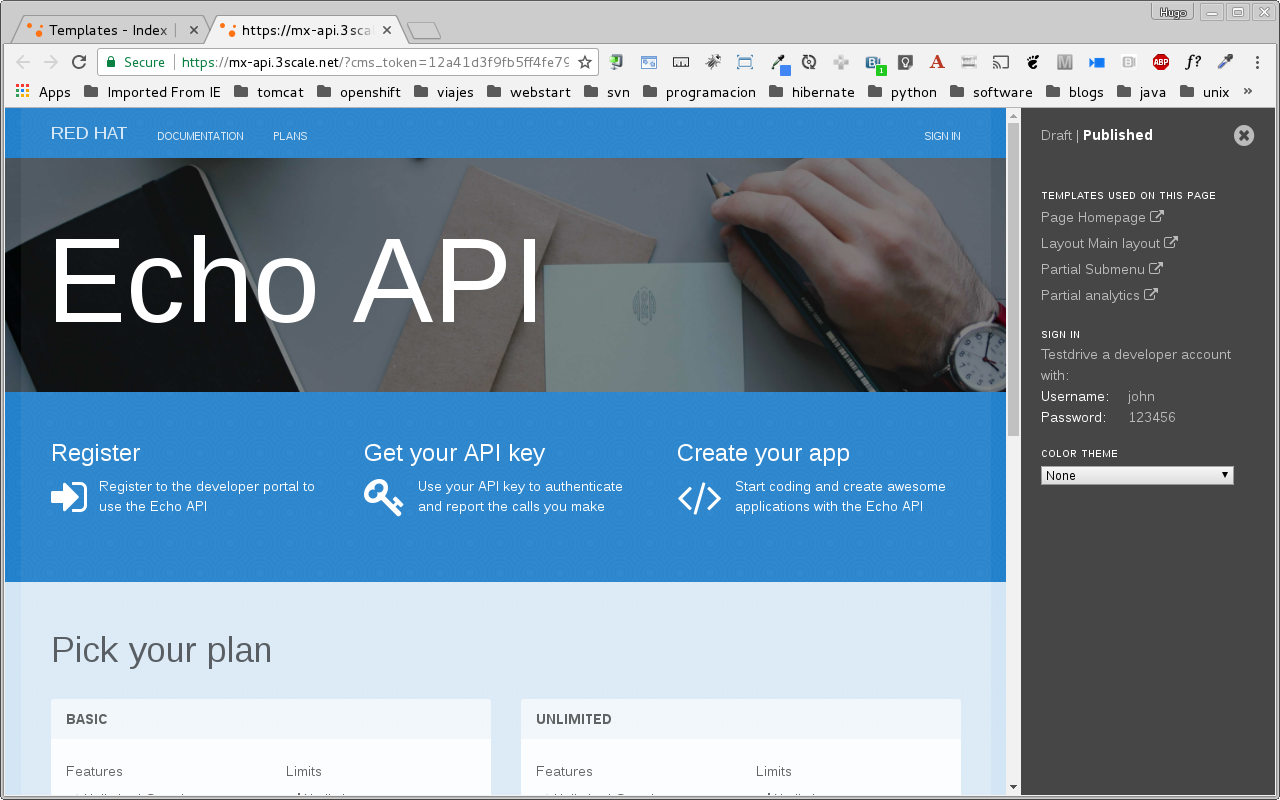Open the viajes bookmarks folder

coord(443,92)
